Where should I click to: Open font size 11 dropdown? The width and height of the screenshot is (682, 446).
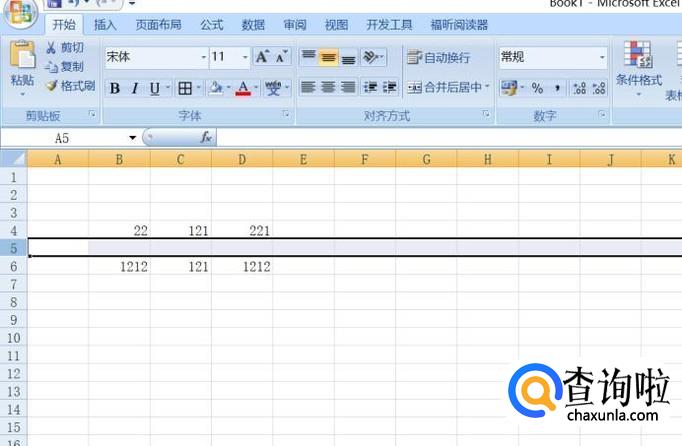[245, 57]
